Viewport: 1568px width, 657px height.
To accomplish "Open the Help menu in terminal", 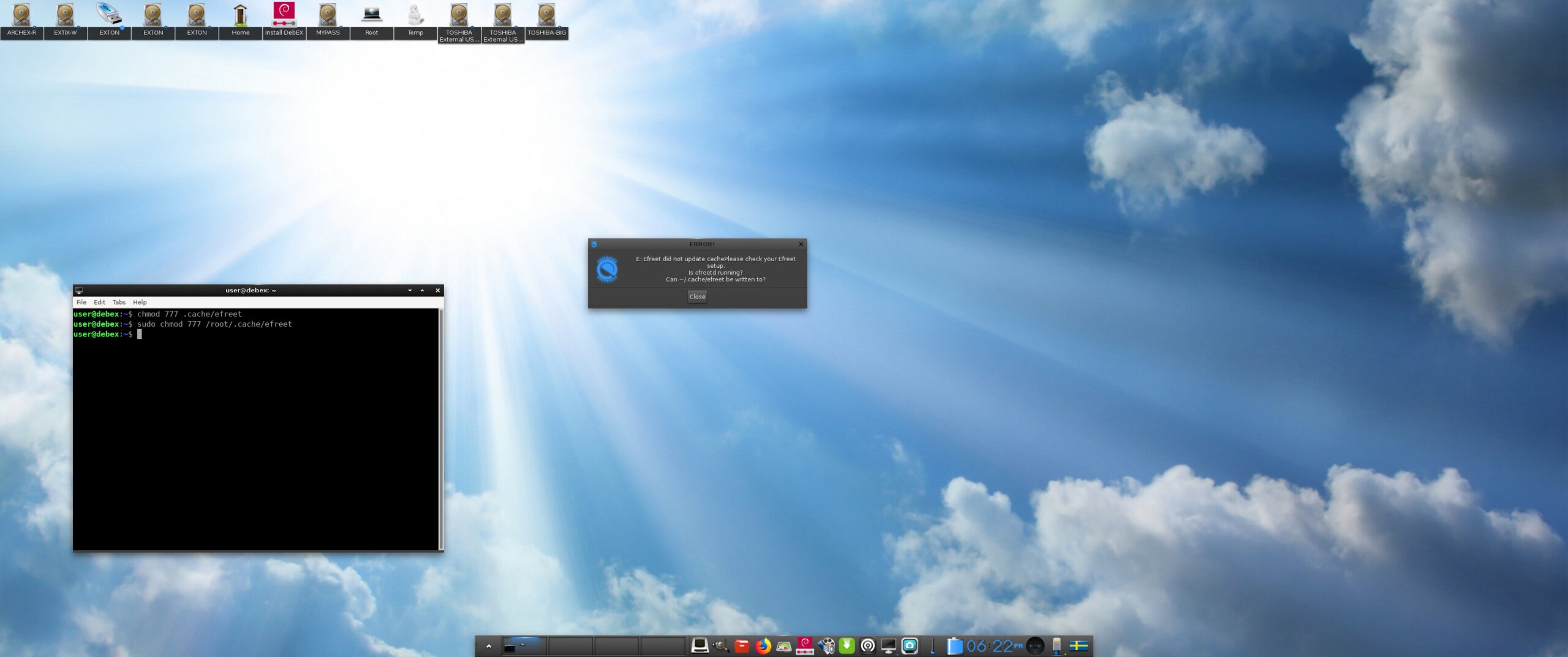I will (x=140, y=302).
